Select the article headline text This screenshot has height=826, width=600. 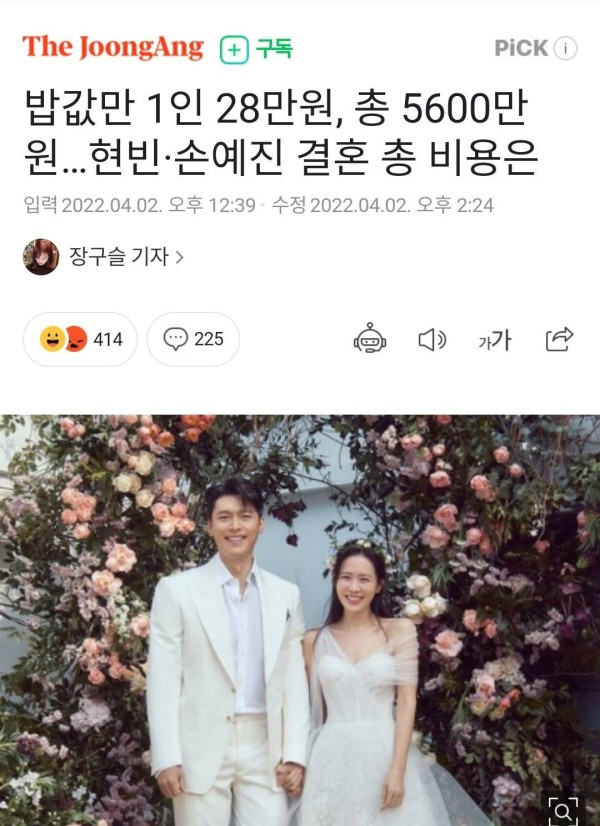pos(281,133)
